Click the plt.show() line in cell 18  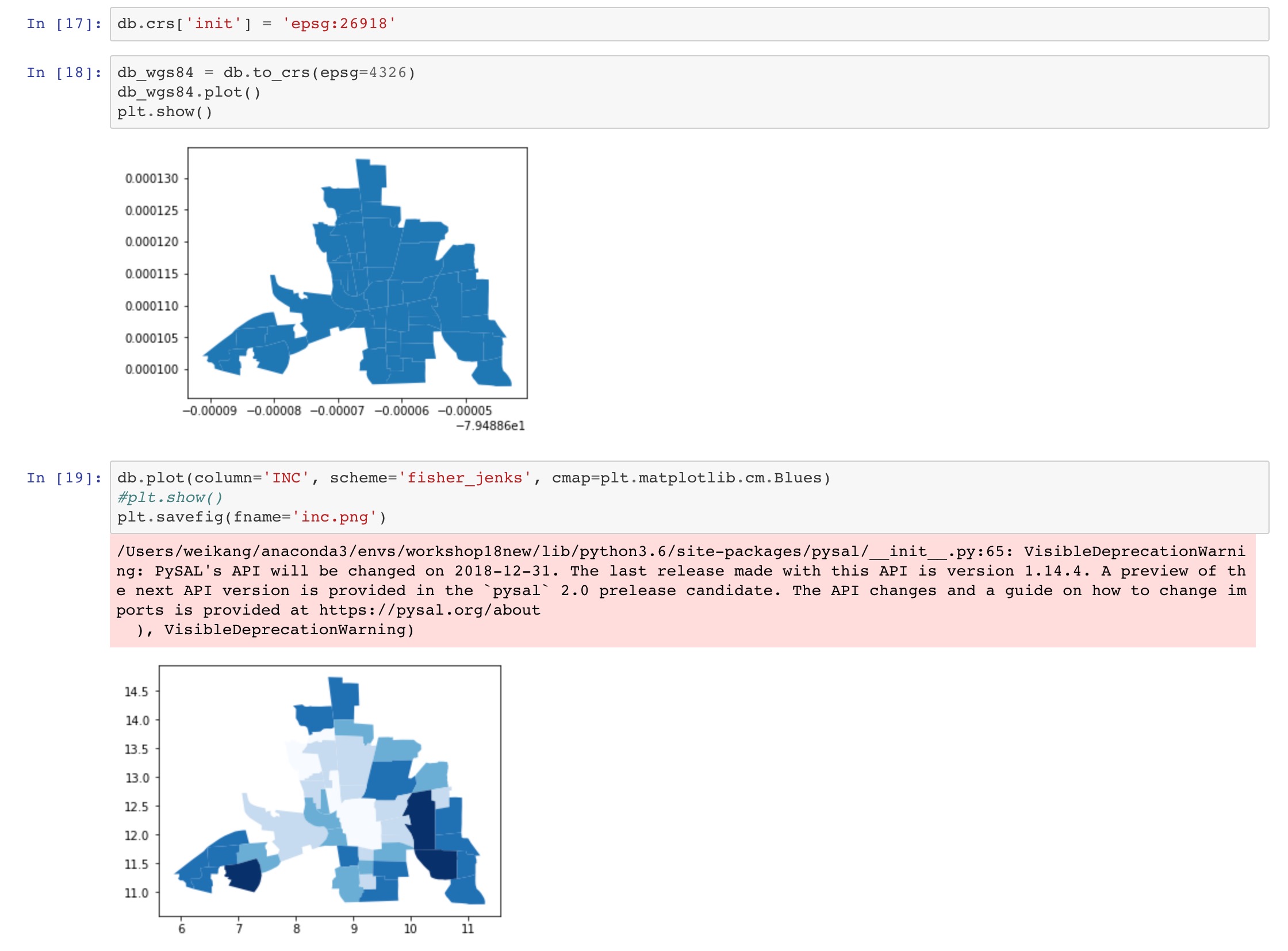pyautogui.click(x=164, y=112)
